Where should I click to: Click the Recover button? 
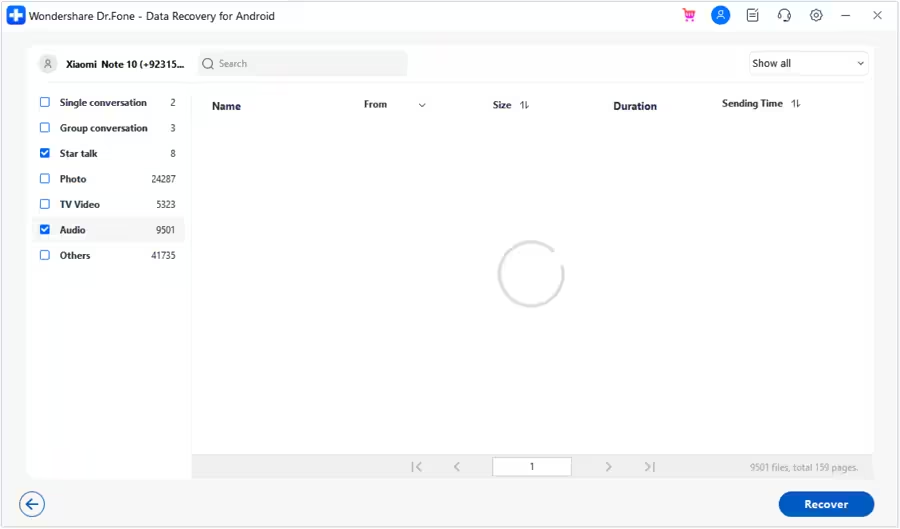pyautogui.click(x=826, y=504)
